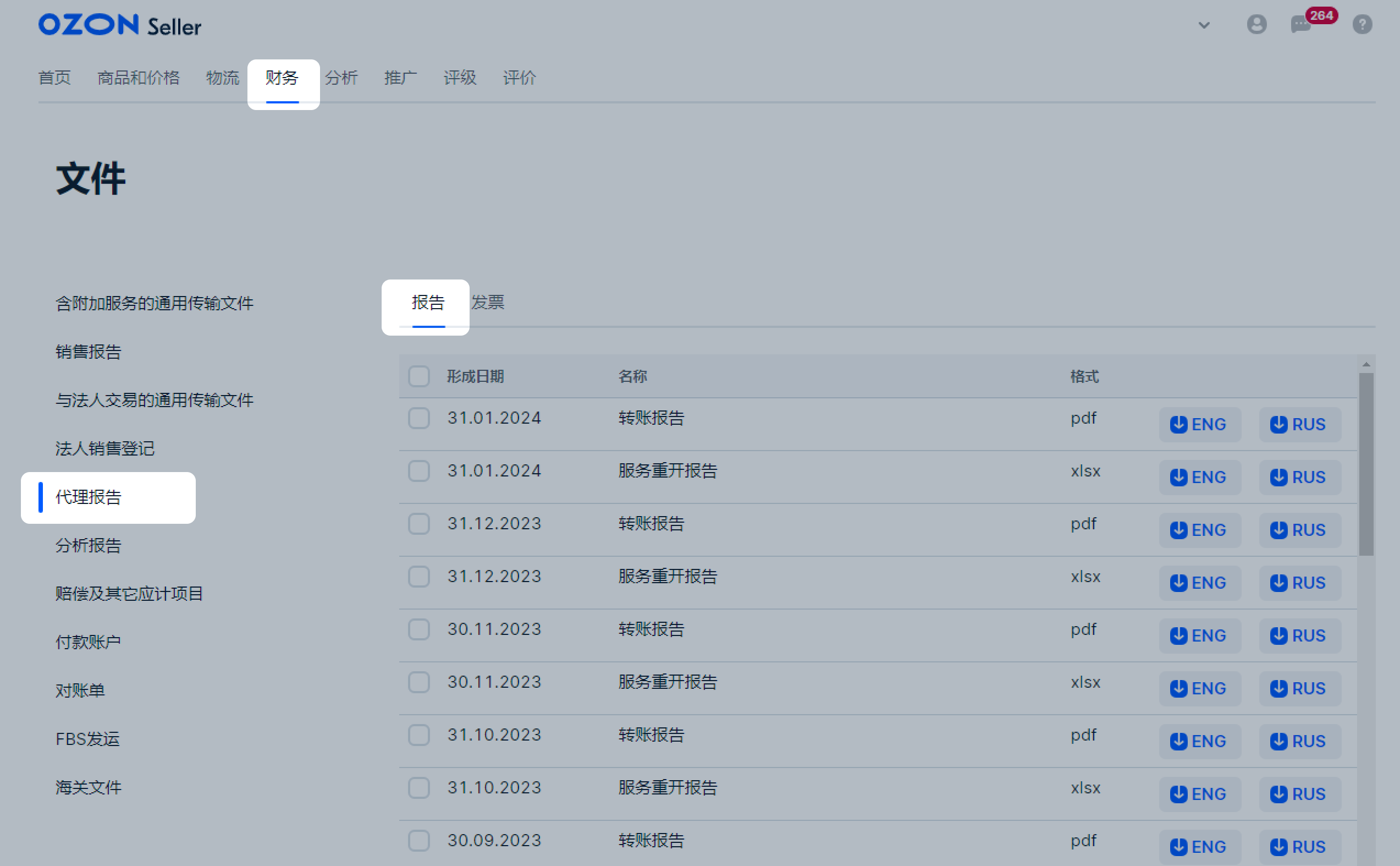1400x866 pixels.
Task: Click the table scrollbar up arrow
Action: [1366, 364]
